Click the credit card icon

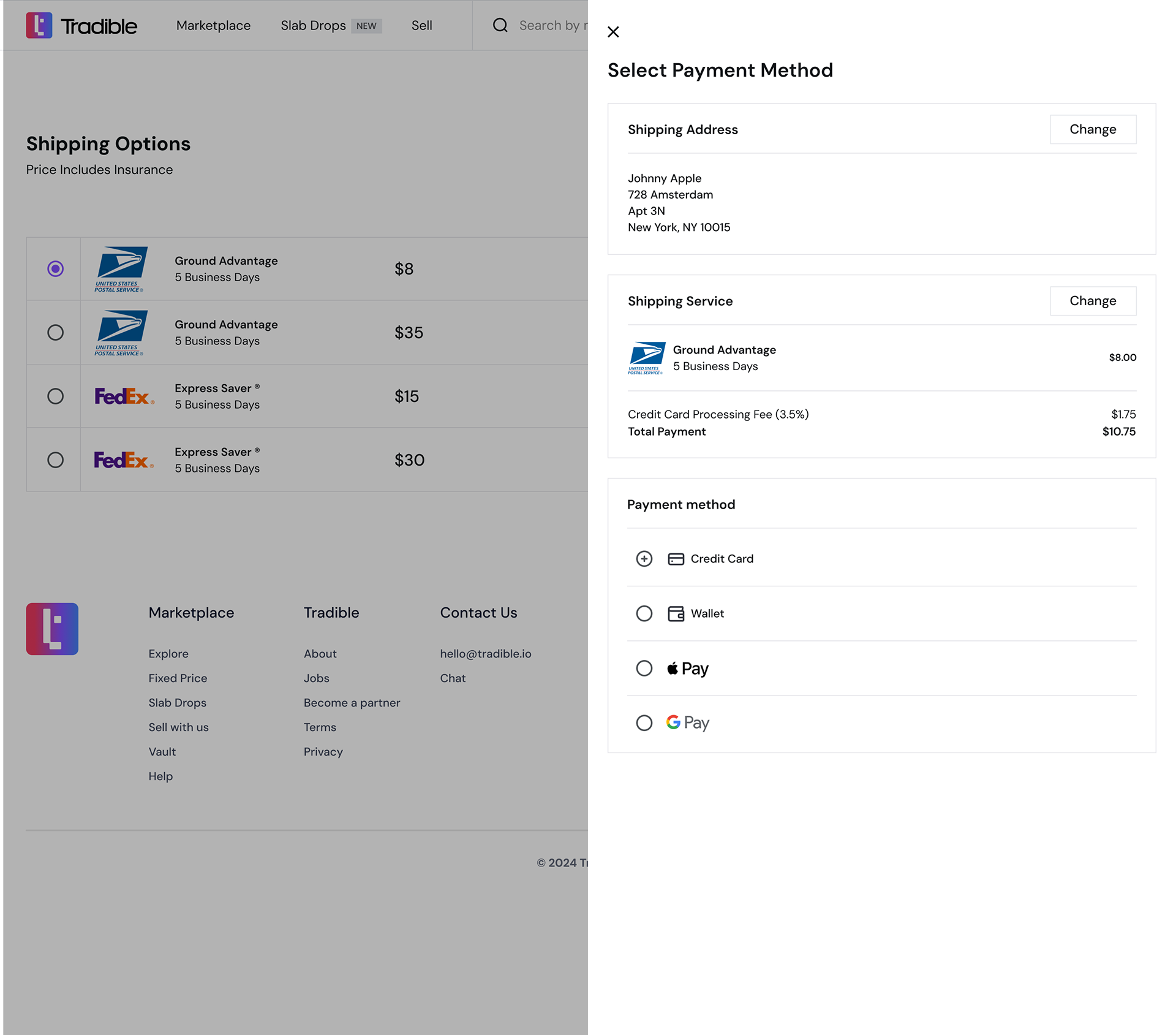click(x=676, y=559)
